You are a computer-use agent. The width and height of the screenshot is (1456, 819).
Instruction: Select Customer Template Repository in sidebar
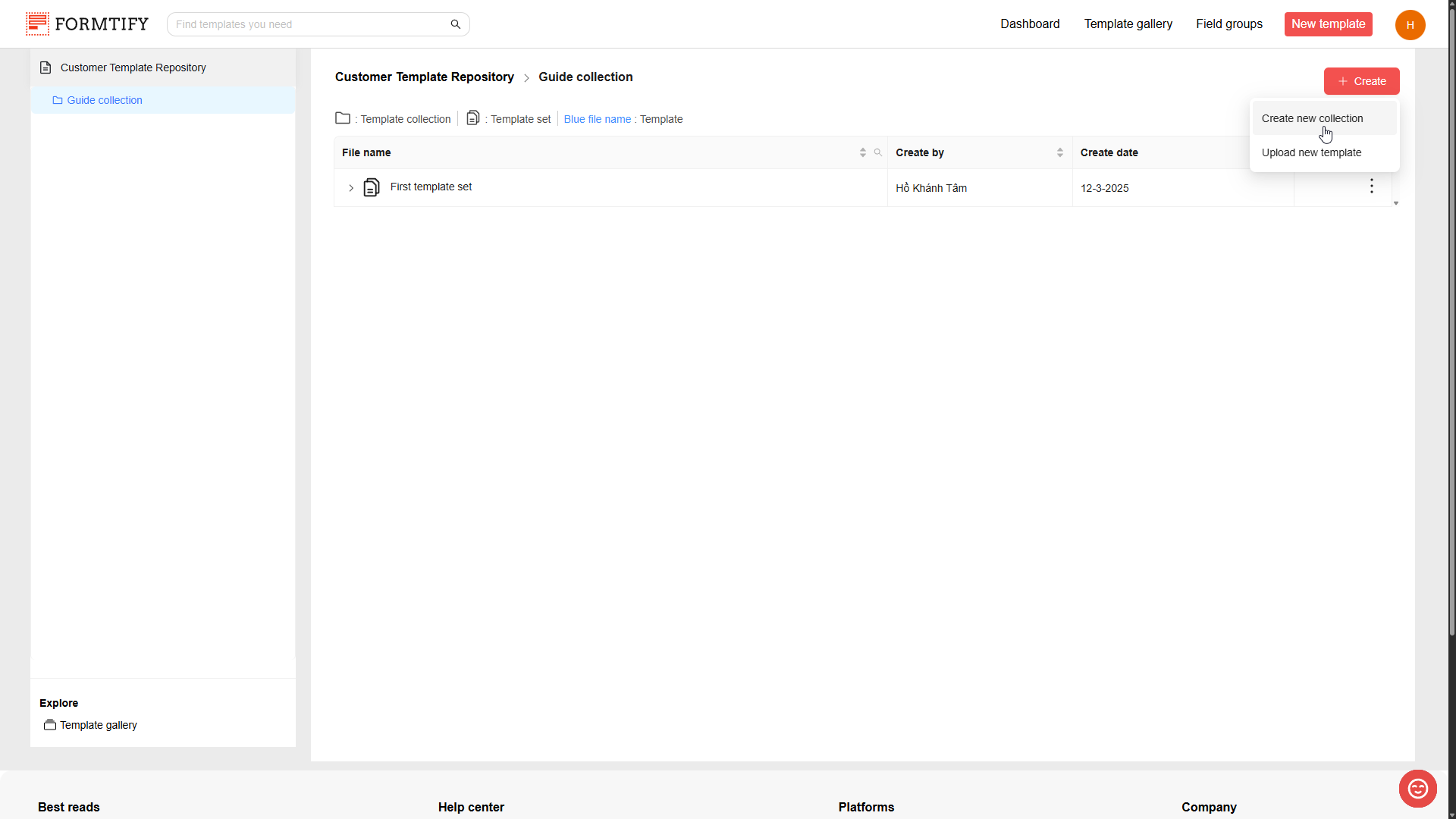coord(133,67)
